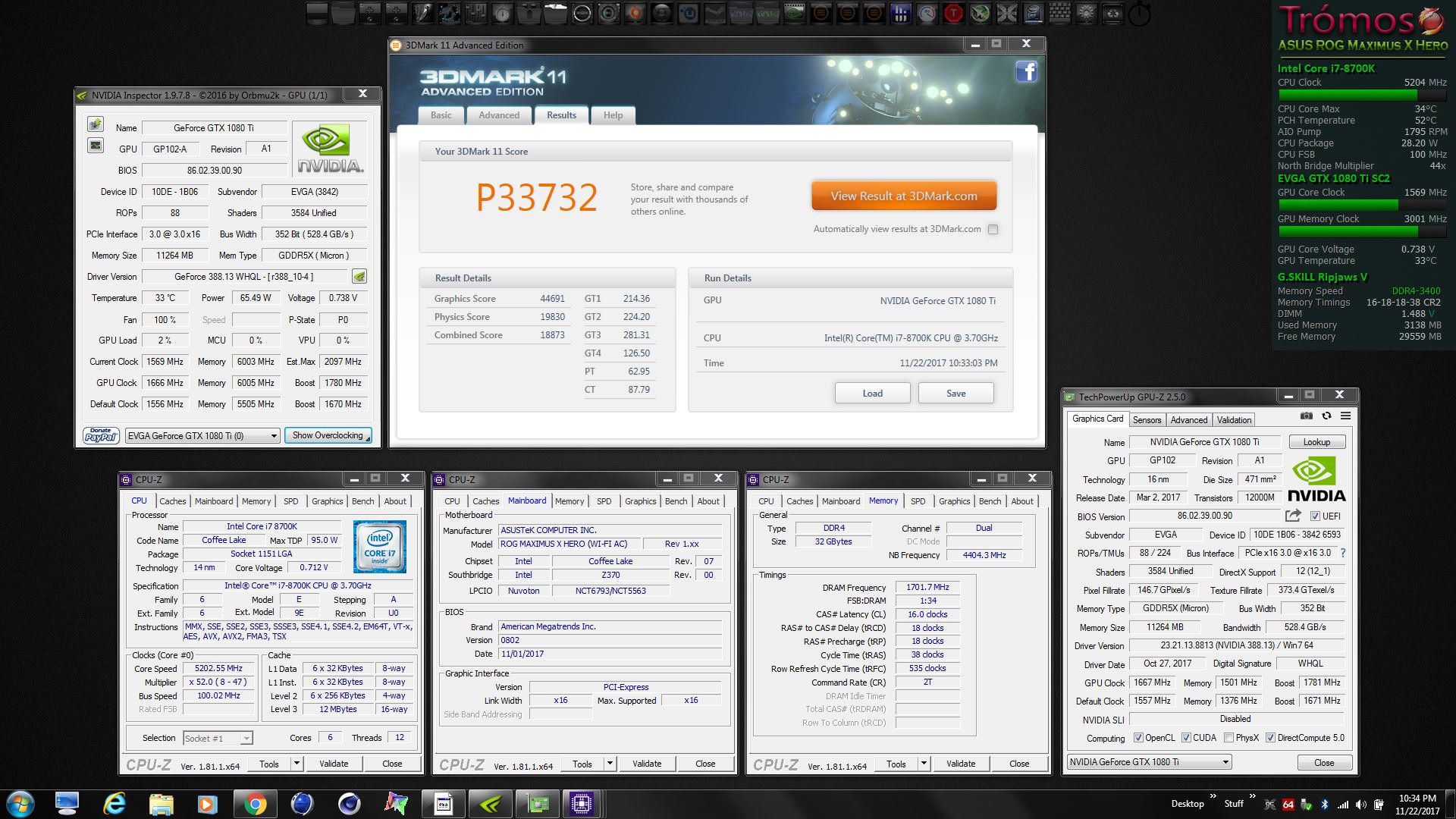
Task: Click View Result at 3DMark.com button
Action: pos(903,196)
